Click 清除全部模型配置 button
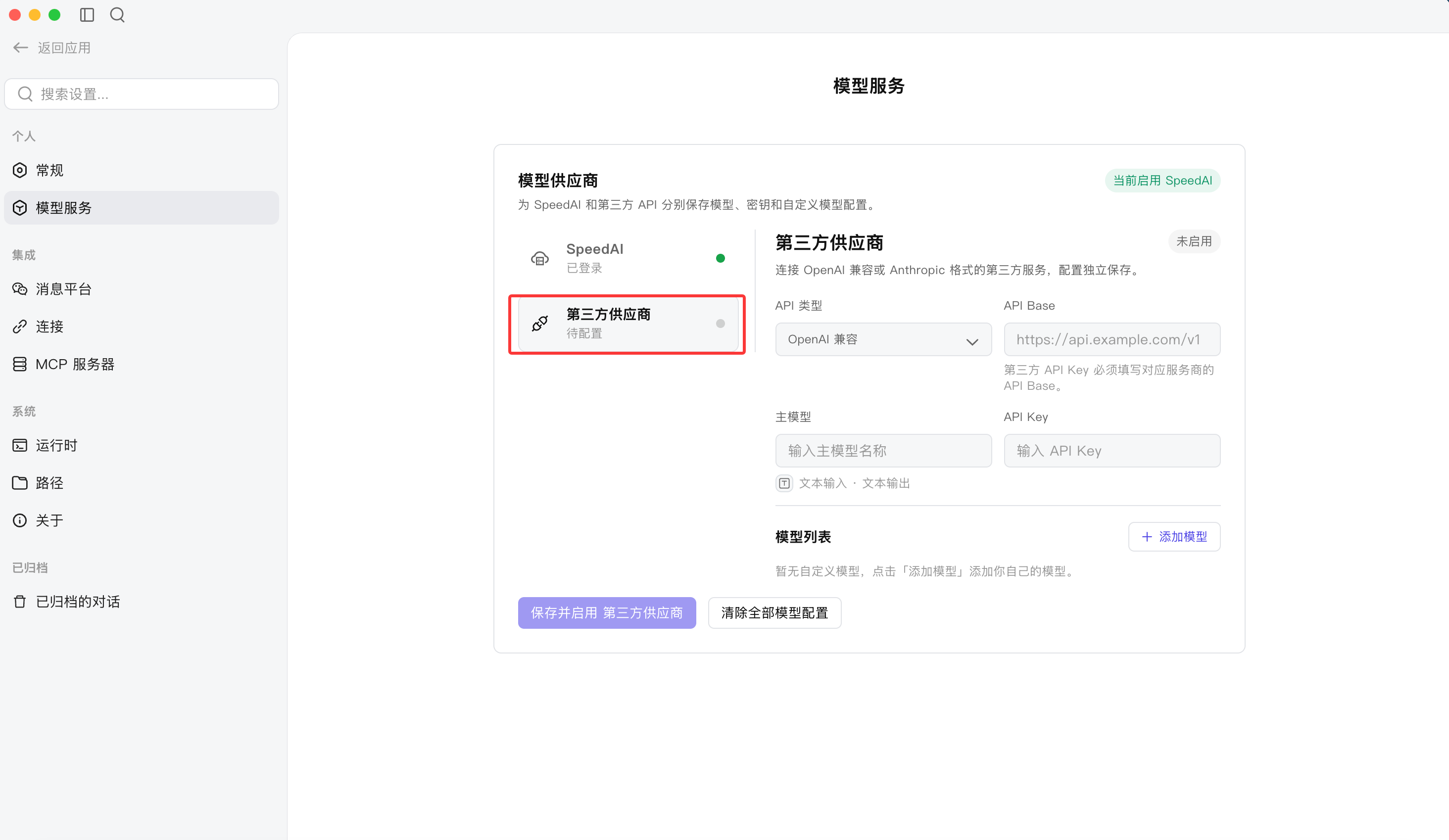 (774, 612)
